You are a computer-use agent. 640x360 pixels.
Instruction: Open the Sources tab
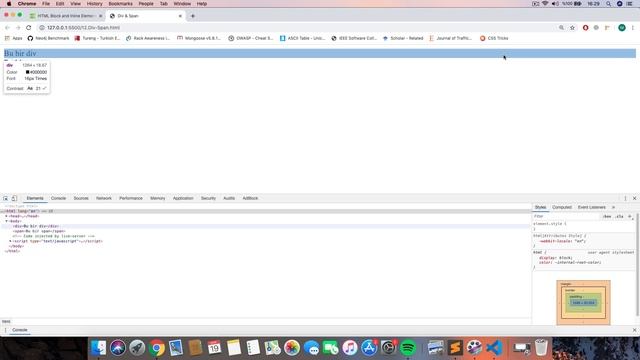tap(81, 198)
